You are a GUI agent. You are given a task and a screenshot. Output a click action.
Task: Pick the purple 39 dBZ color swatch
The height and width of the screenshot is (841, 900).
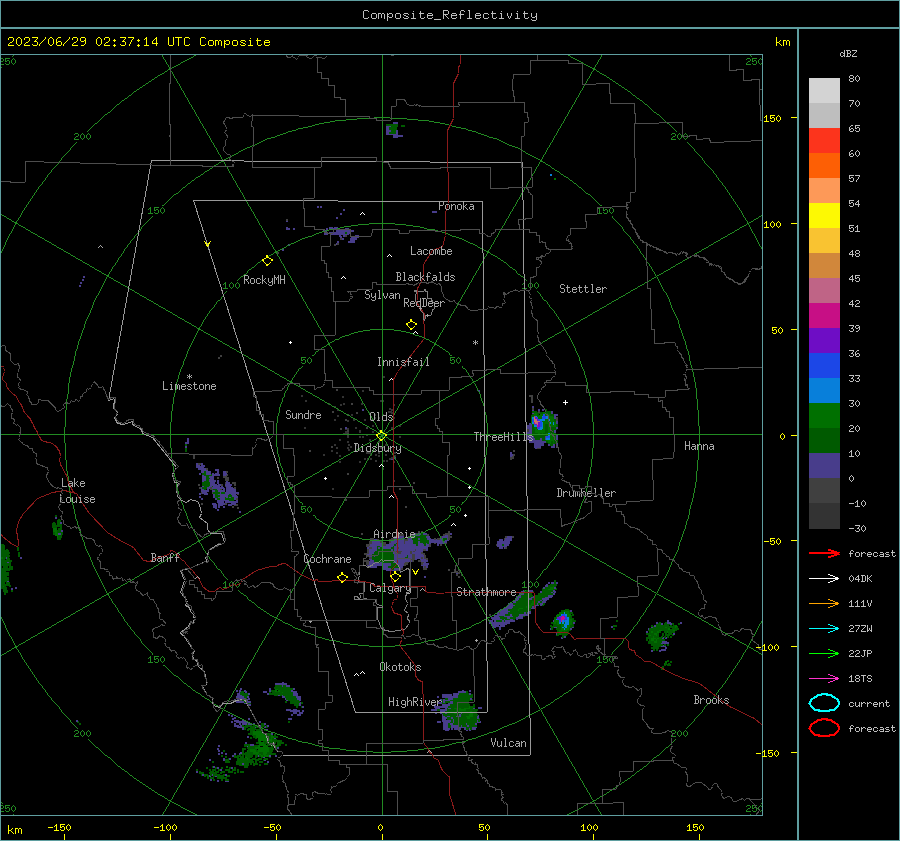click(x=824, y=340)
